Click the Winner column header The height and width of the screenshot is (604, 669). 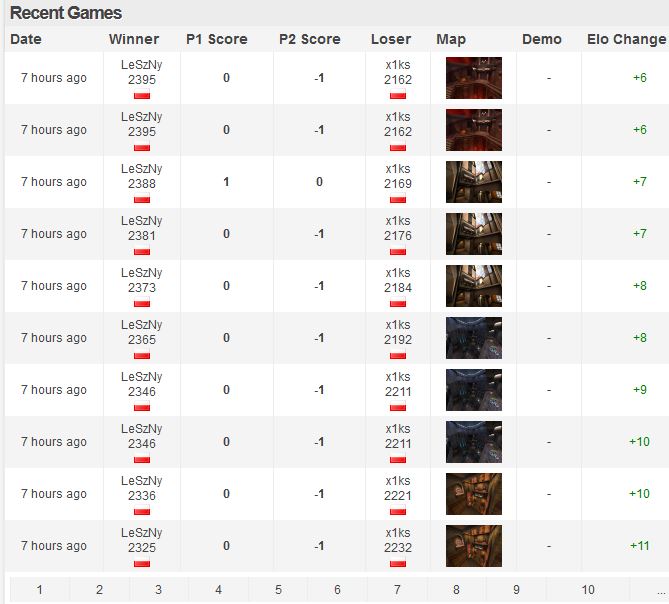coord(134,39)
